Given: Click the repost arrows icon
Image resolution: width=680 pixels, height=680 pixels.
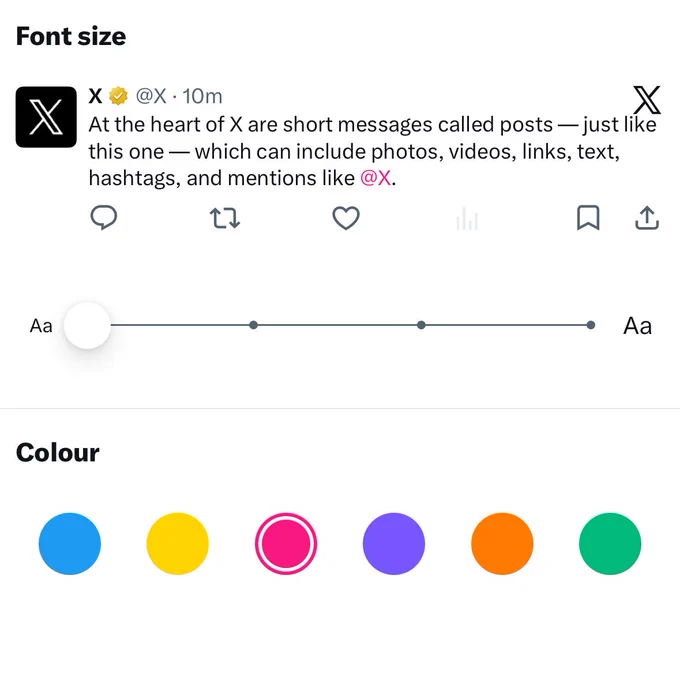Looking at the screenshot, I should tap(225, 218).
